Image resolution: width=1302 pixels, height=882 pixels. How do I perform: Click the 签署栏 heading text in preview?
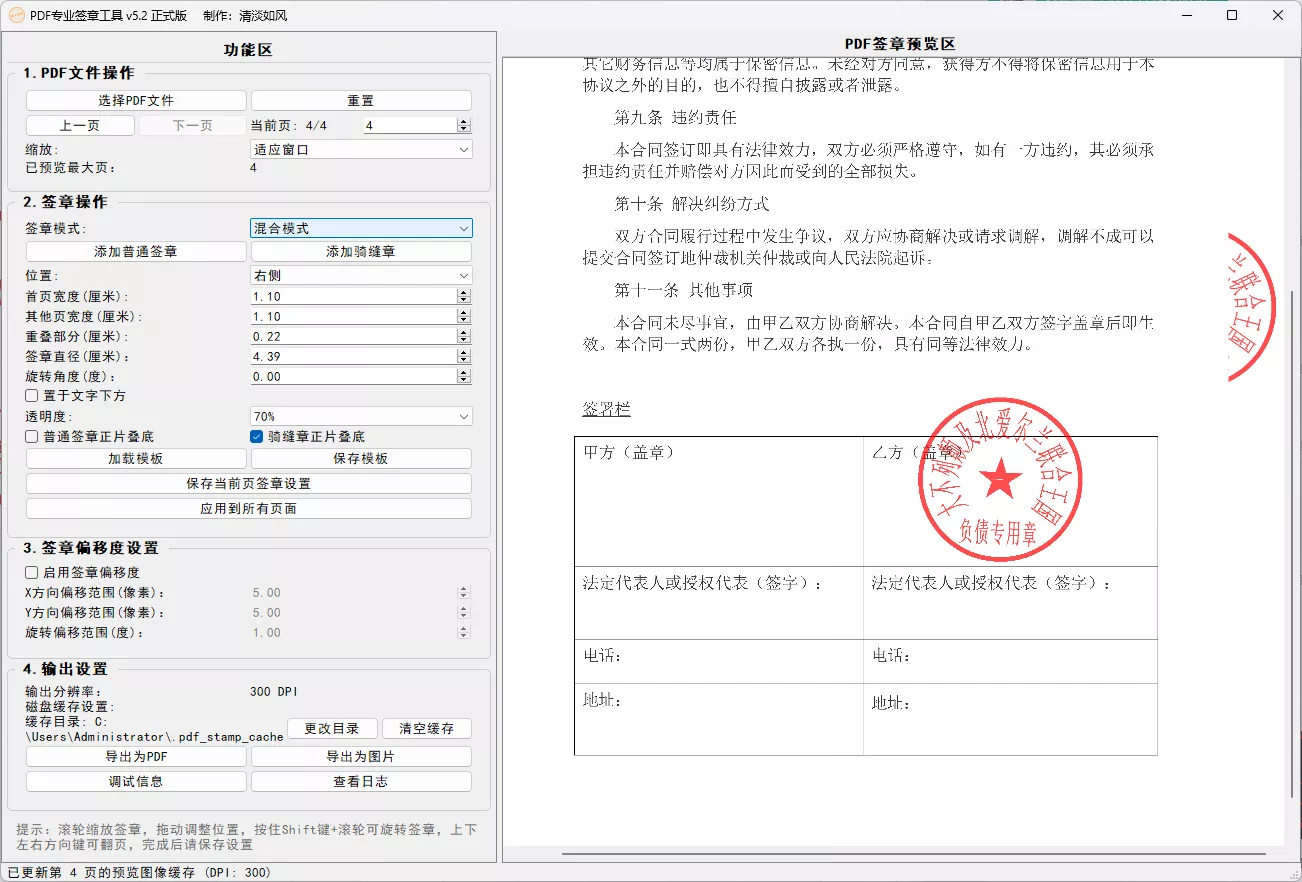click(x=606, y=410)
